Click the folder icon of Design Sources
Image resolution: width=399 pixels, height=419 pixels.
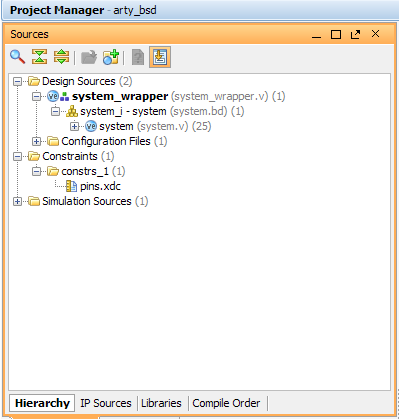pos(34,81)
